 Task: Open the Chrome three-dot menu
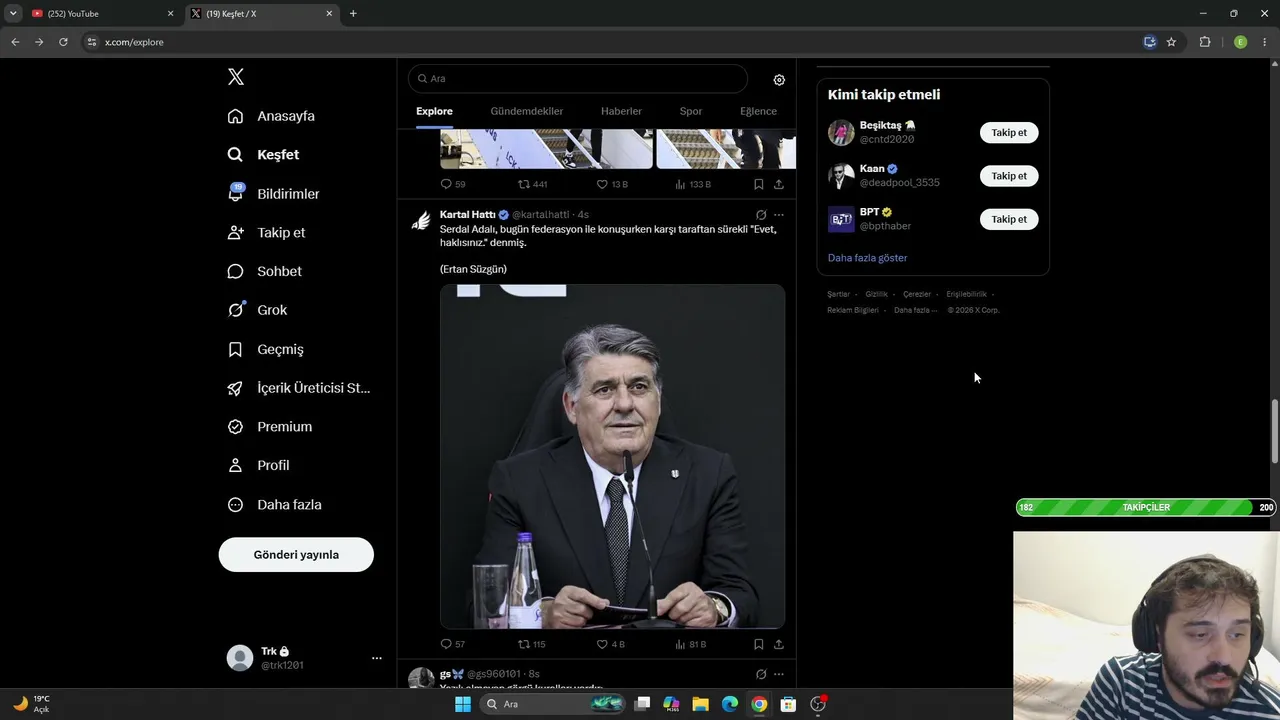tap(1264, 42)
